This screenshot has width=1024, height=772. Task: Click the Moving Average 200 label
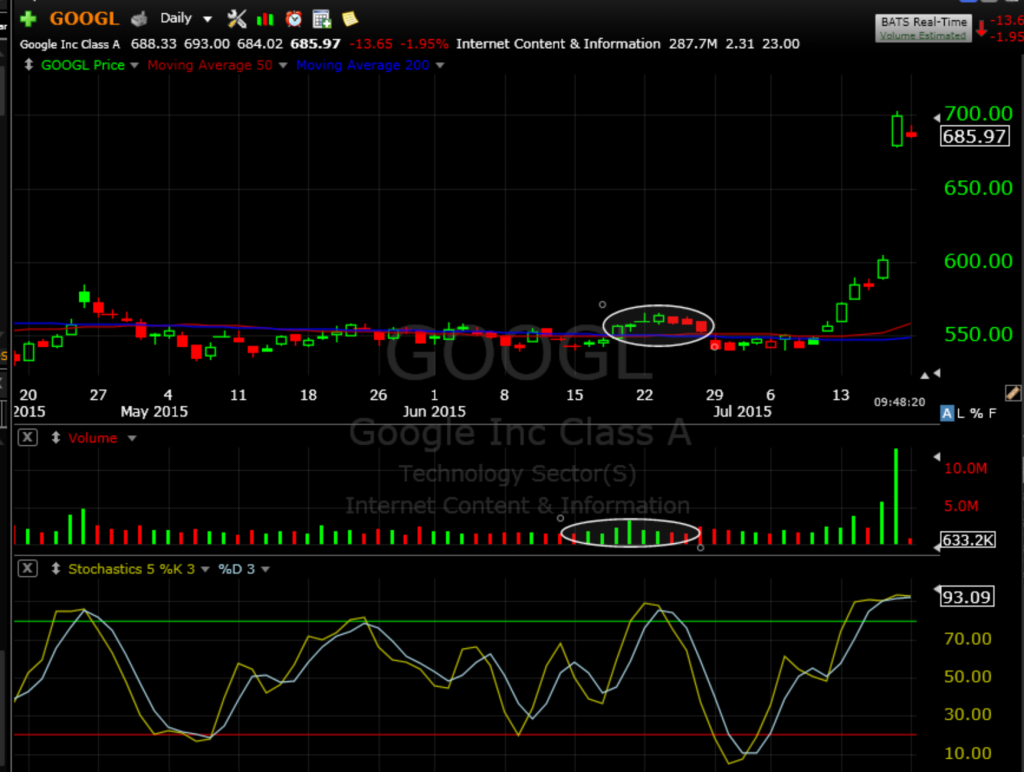(362, 65)
